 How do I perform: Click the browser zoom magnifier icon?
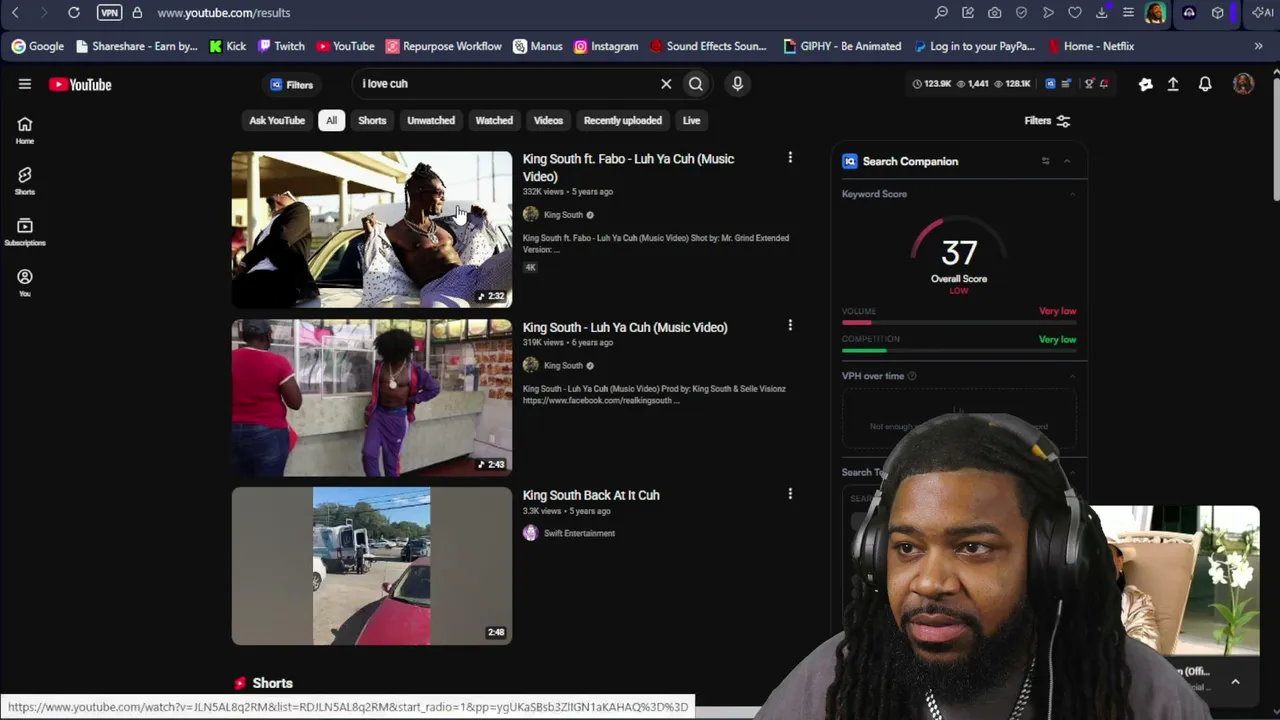coord(941,13)
